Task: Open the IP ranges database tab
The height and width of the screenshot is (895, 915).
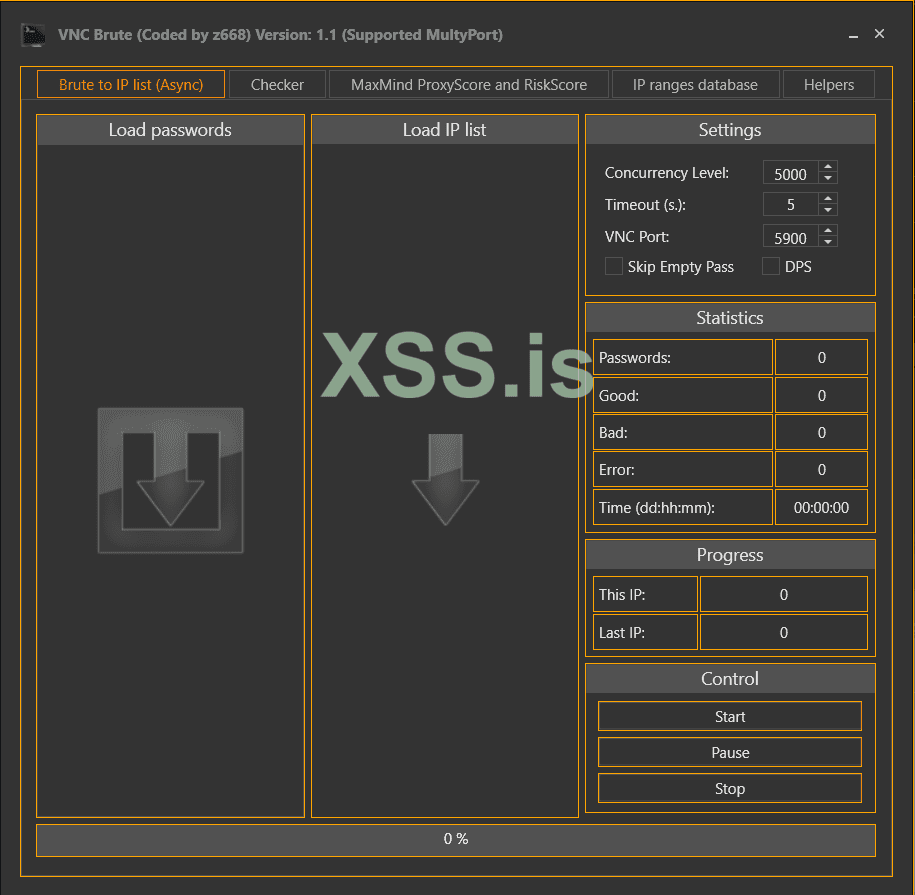Action: 695,85
